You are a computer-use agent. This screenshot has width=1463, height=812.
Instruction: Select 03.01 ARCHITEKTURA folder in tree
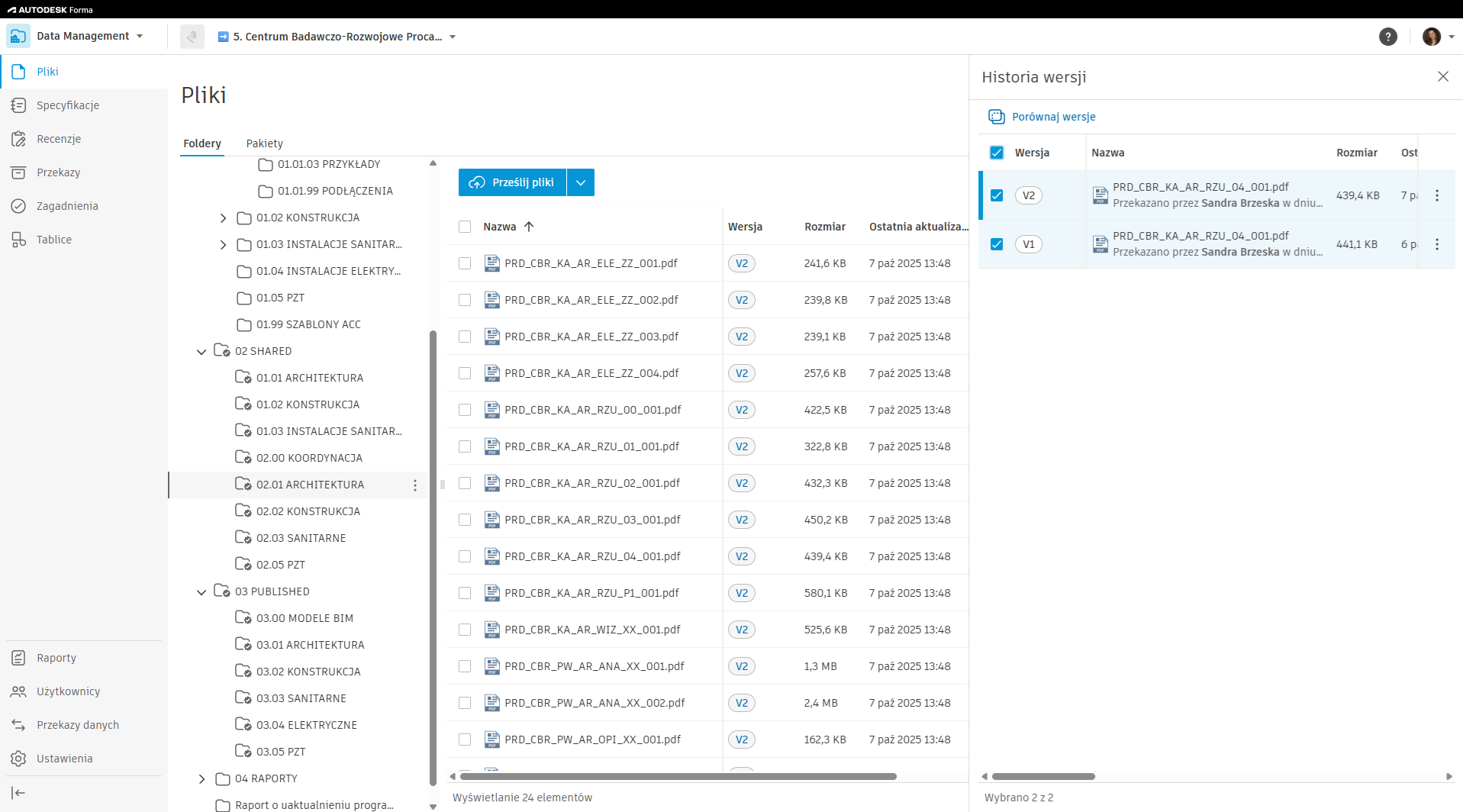pos(310,645)
